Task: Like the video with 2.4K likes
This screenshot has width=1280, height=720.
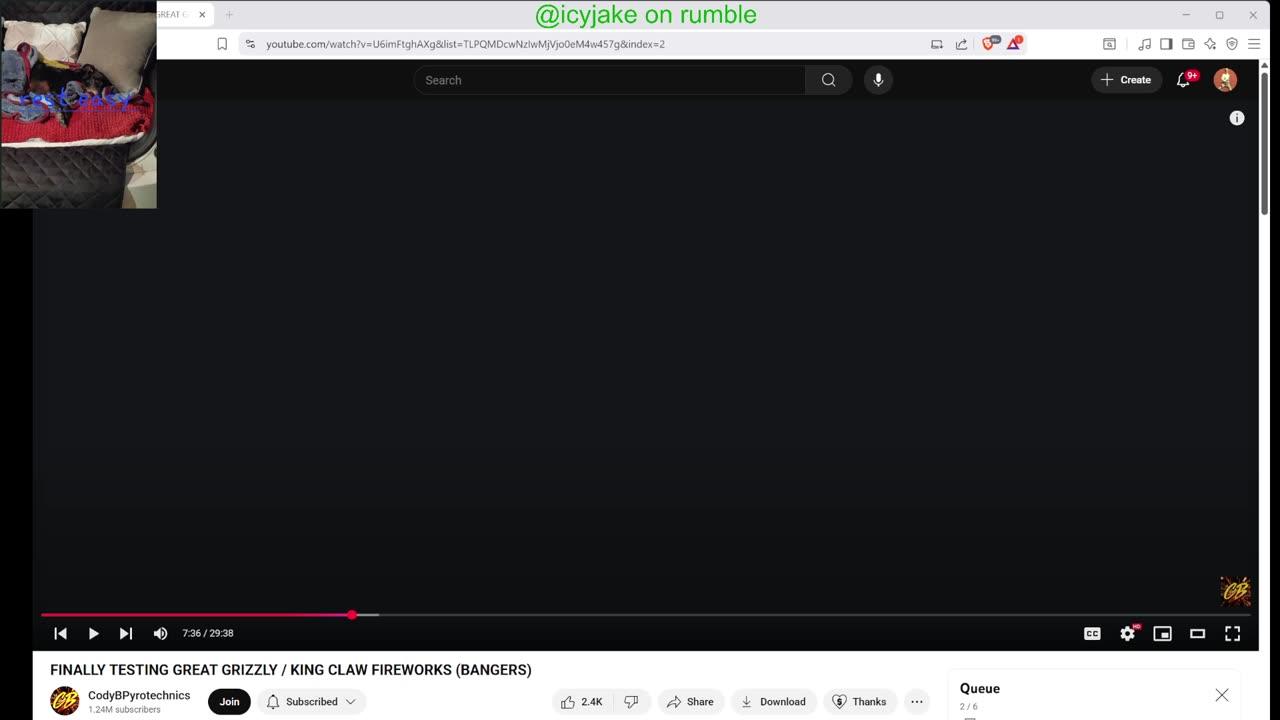Action: pos(583,701)
